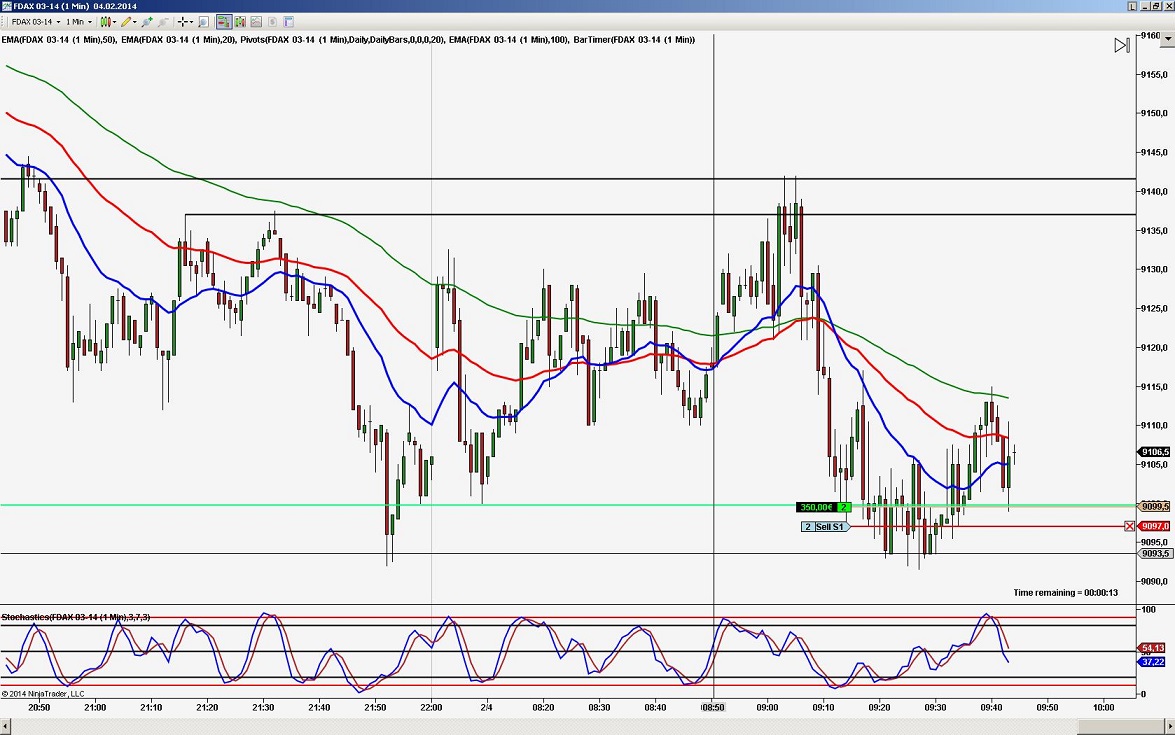
Task: Select the candlestick chart style icon
Action: pos(105,21)
